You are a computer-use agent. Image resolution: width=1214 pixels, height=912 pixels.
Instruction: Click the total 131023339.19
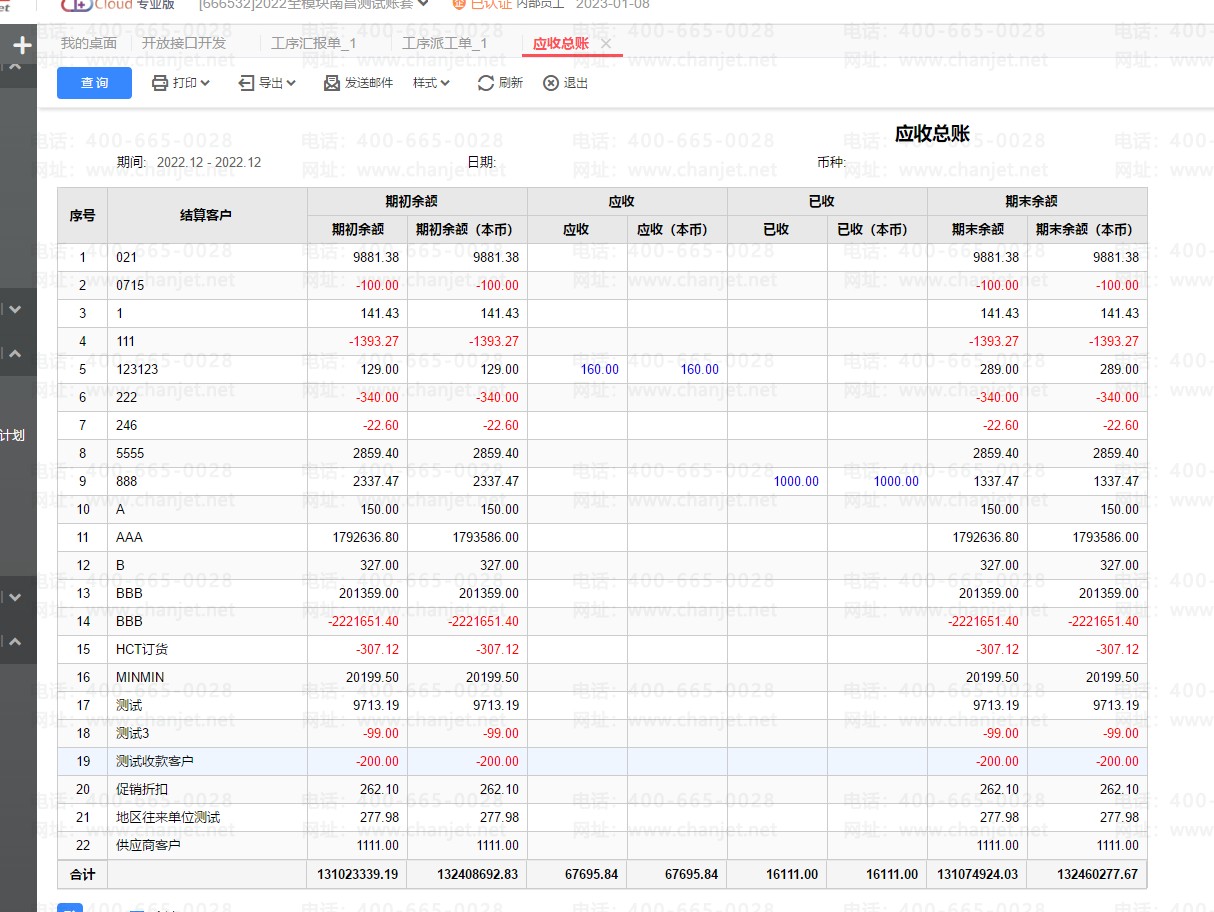(357, 874)
